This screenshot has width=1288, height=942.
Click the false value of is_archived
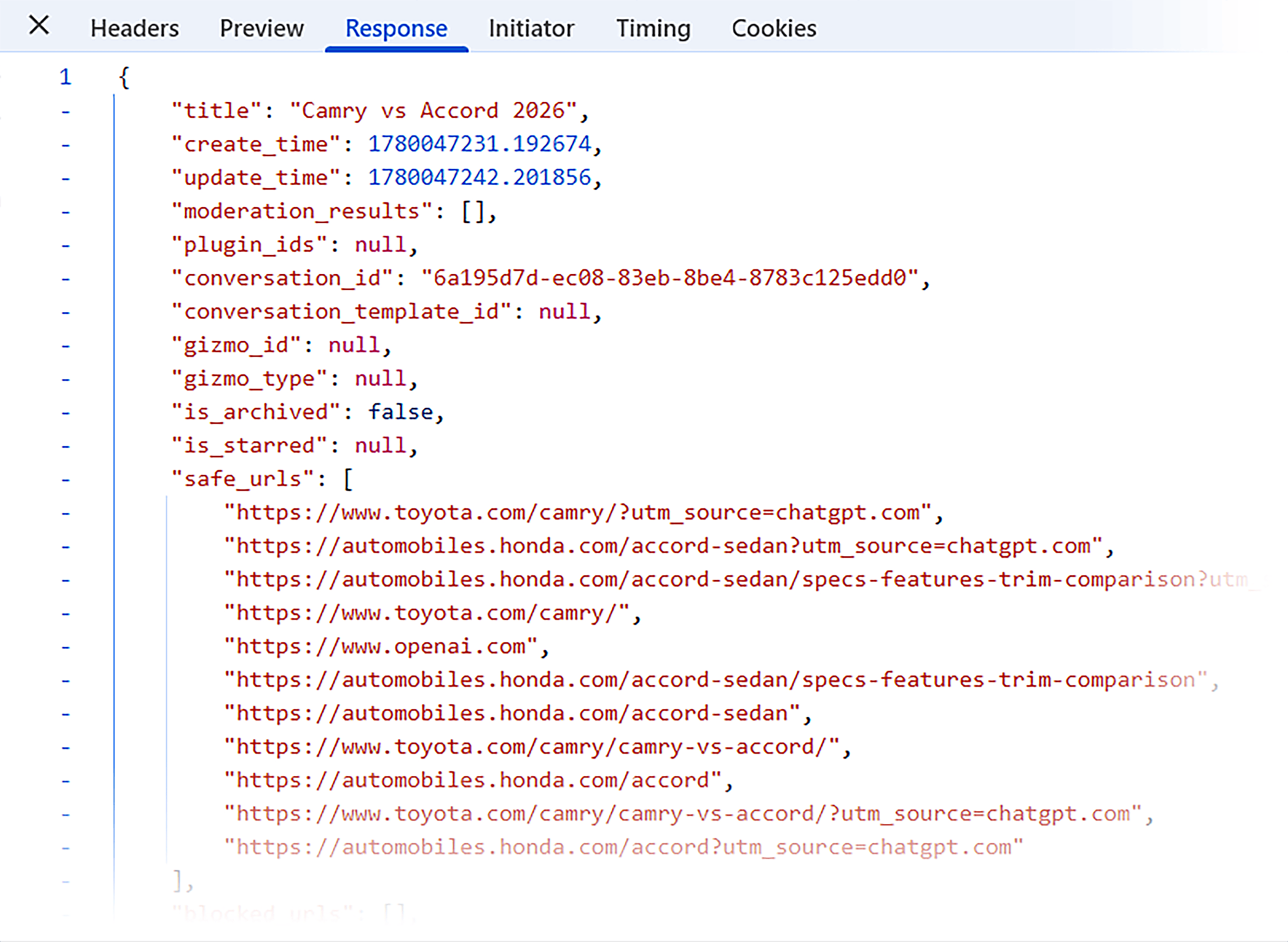point(400,412)
